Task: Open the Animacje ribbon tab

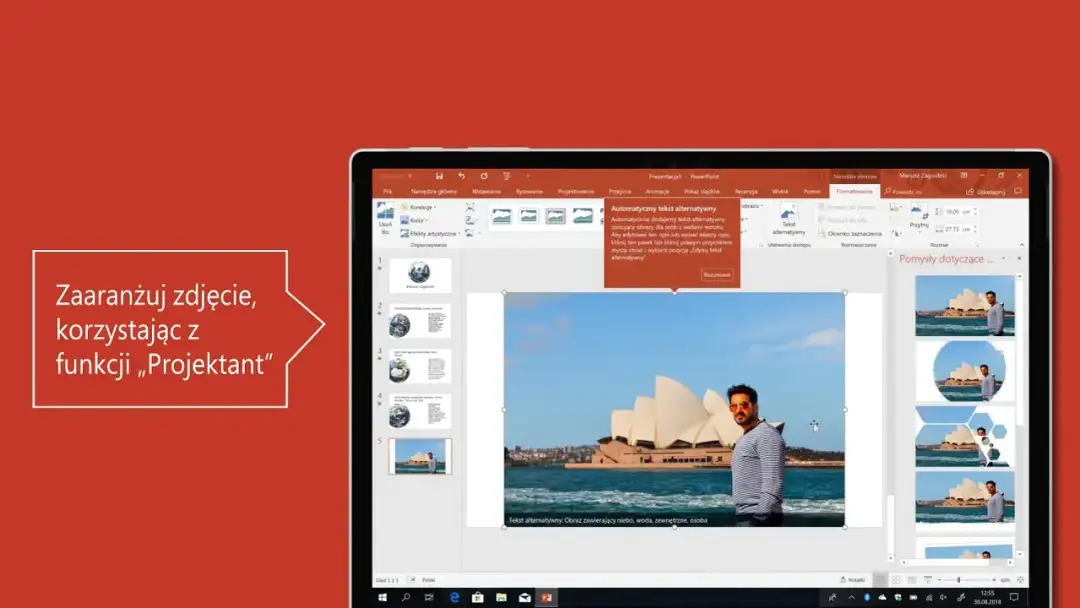Action: click(x=657, y=191)
